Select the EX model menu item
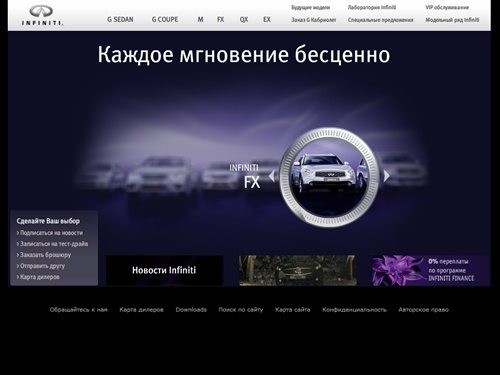 click(267, 20)
